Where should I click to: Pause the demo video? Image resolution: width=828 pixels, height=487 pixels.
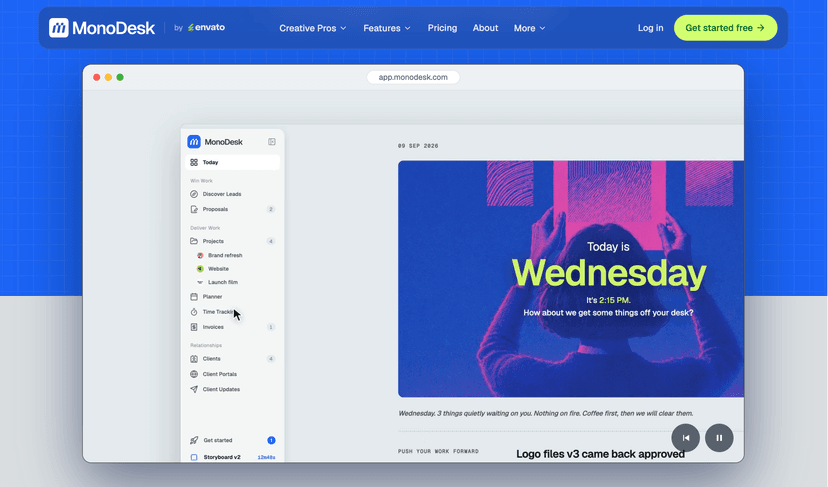(719, 438)
